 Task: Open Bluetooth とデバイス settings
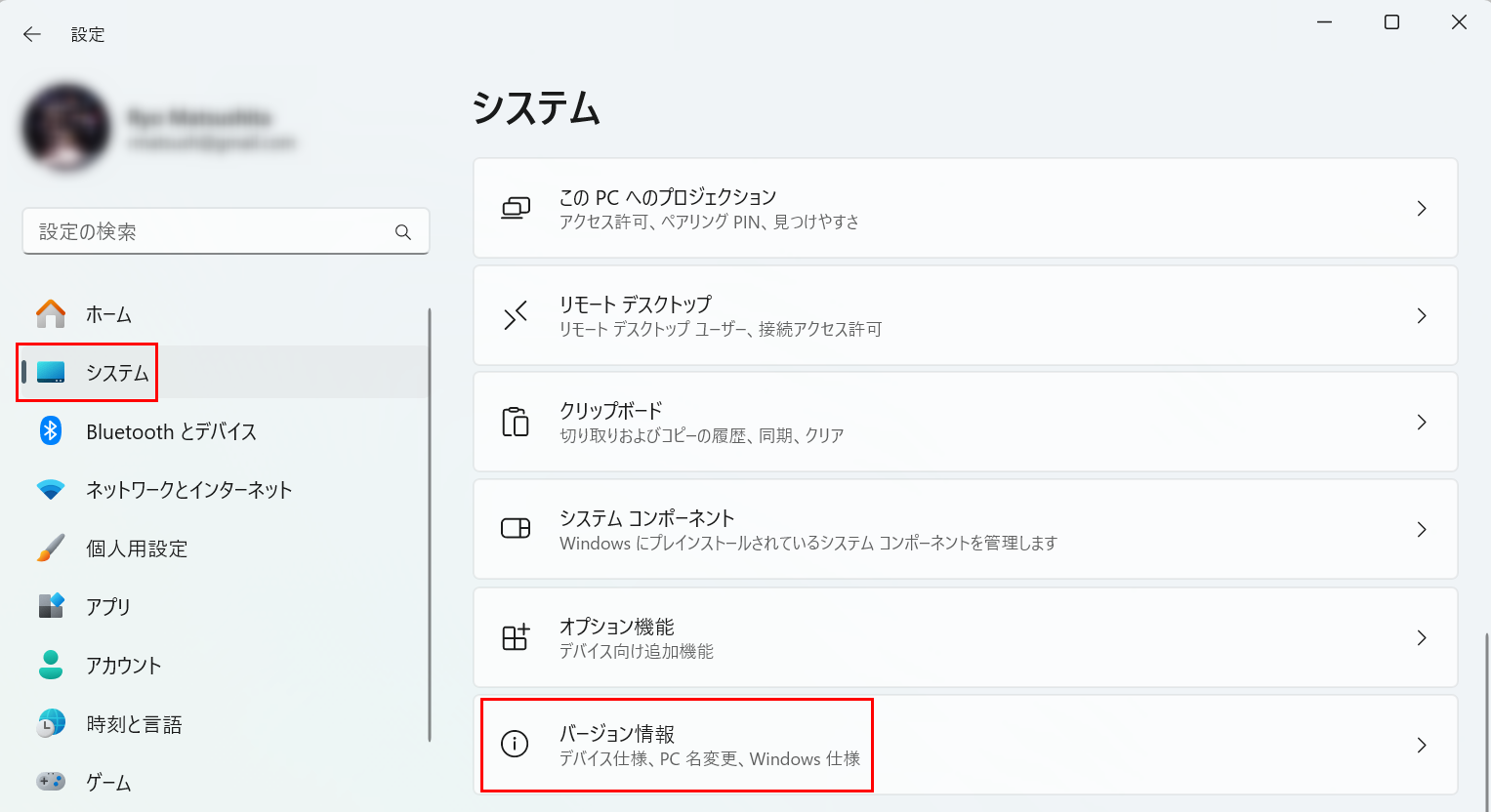(170, 430)
